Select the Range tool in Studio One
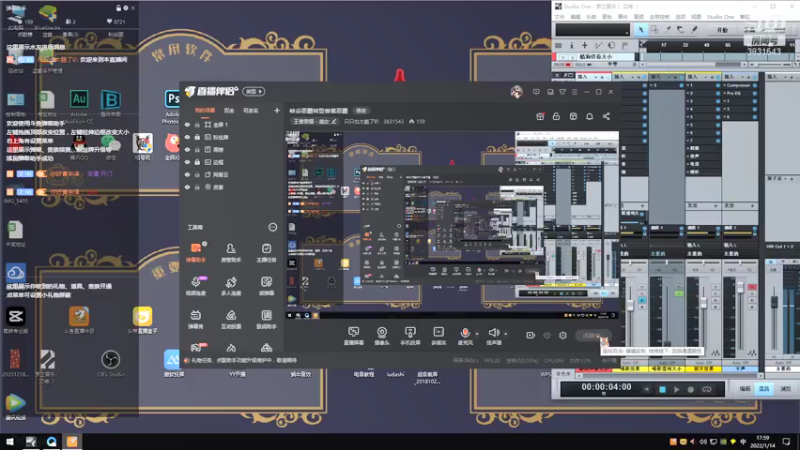800x450 pixels. (654, 30)
